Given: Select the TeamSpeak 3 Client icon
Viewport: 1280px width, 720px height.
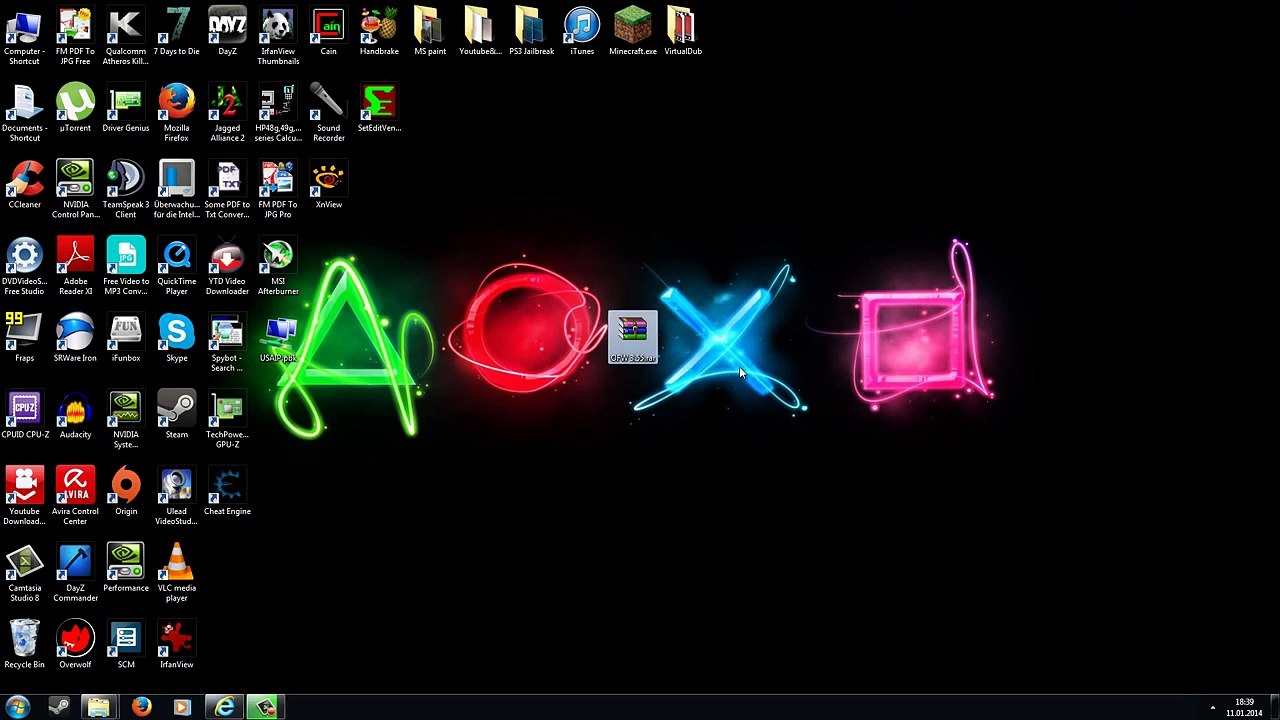Looking at the screenshot, I should (x=125, y=190).
